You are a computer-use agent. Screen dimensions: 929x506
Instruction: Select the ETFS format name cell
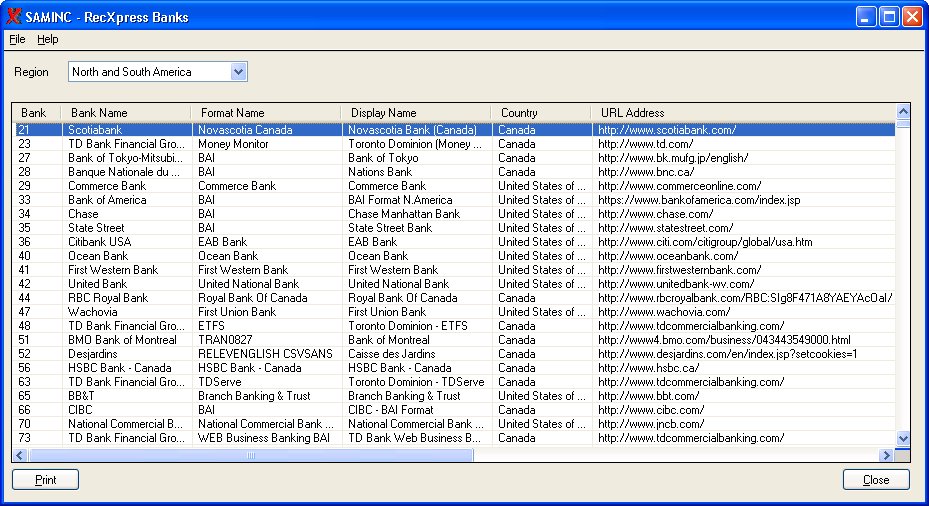click(211, 326)
